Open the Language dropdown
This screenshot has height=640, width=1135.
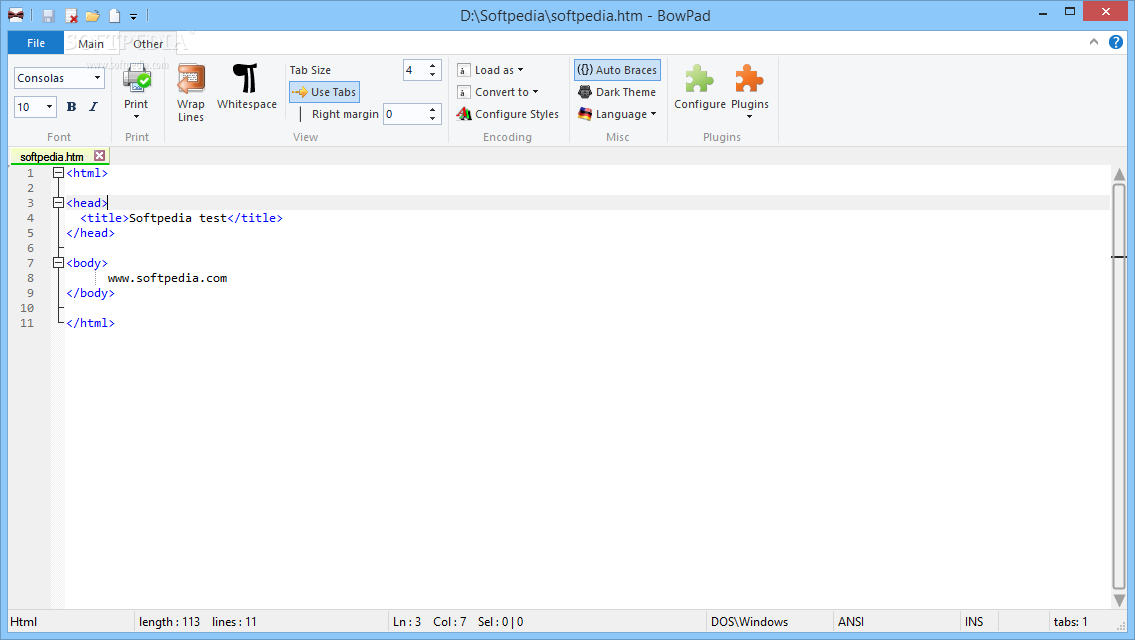tap(617, 114)
